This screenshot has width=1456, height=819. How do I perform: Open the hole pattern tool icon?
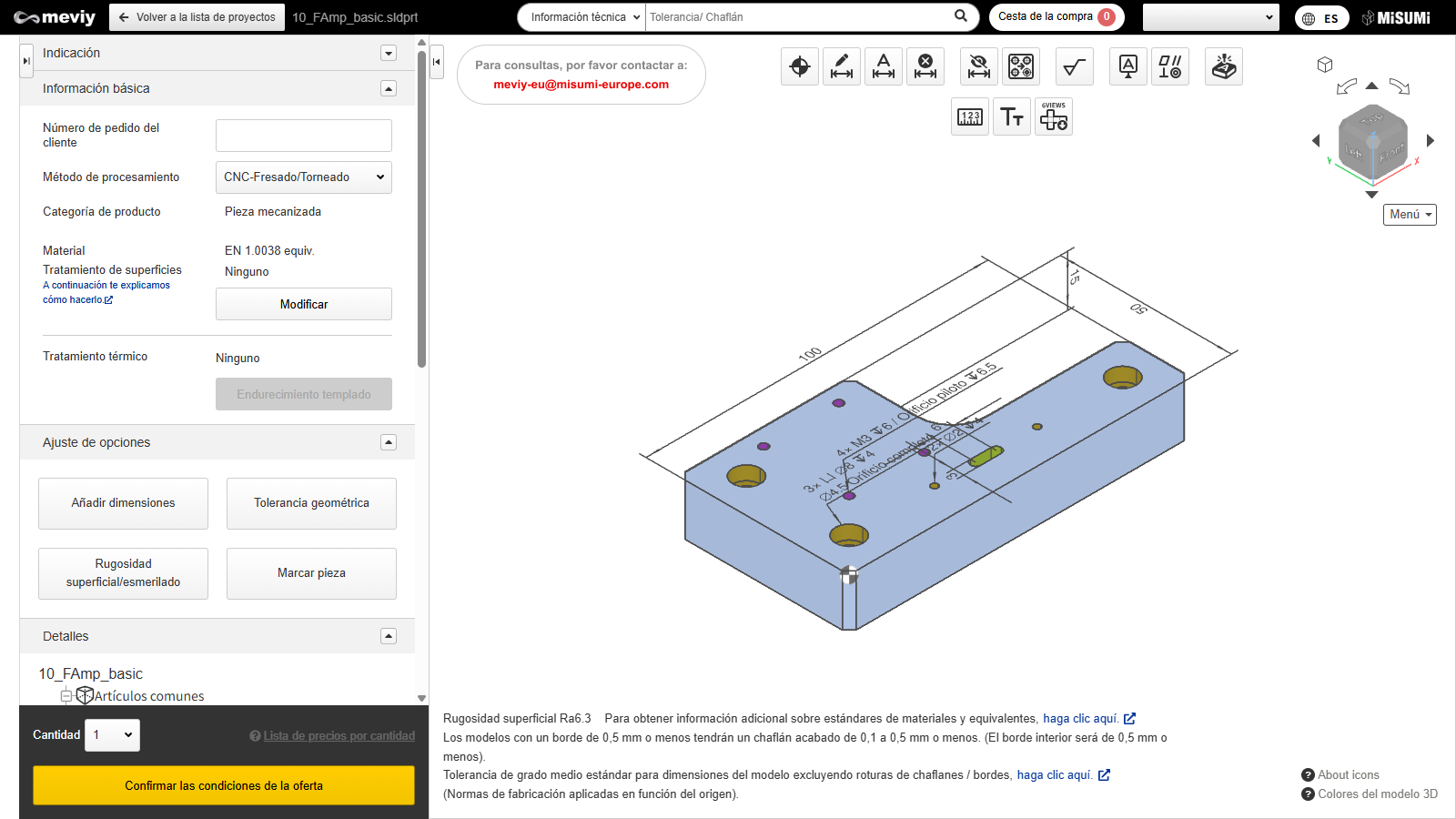[x=1021, y=66]
